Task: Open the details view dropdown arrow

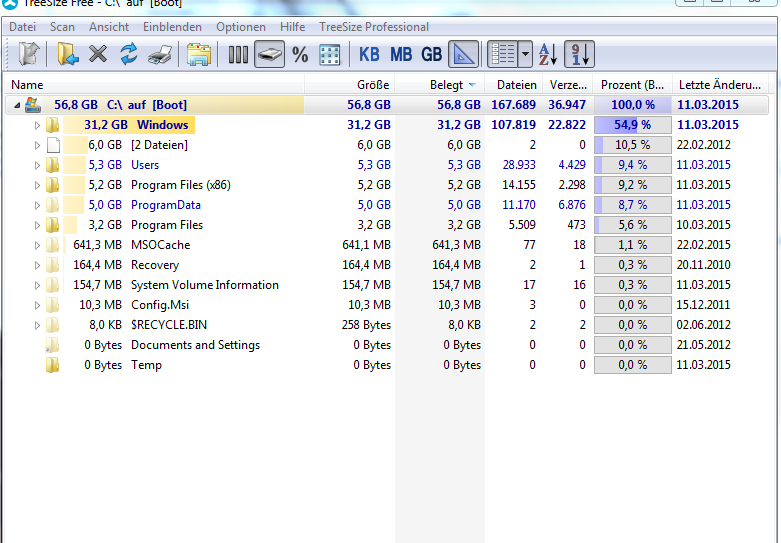Action: [525, 54]
